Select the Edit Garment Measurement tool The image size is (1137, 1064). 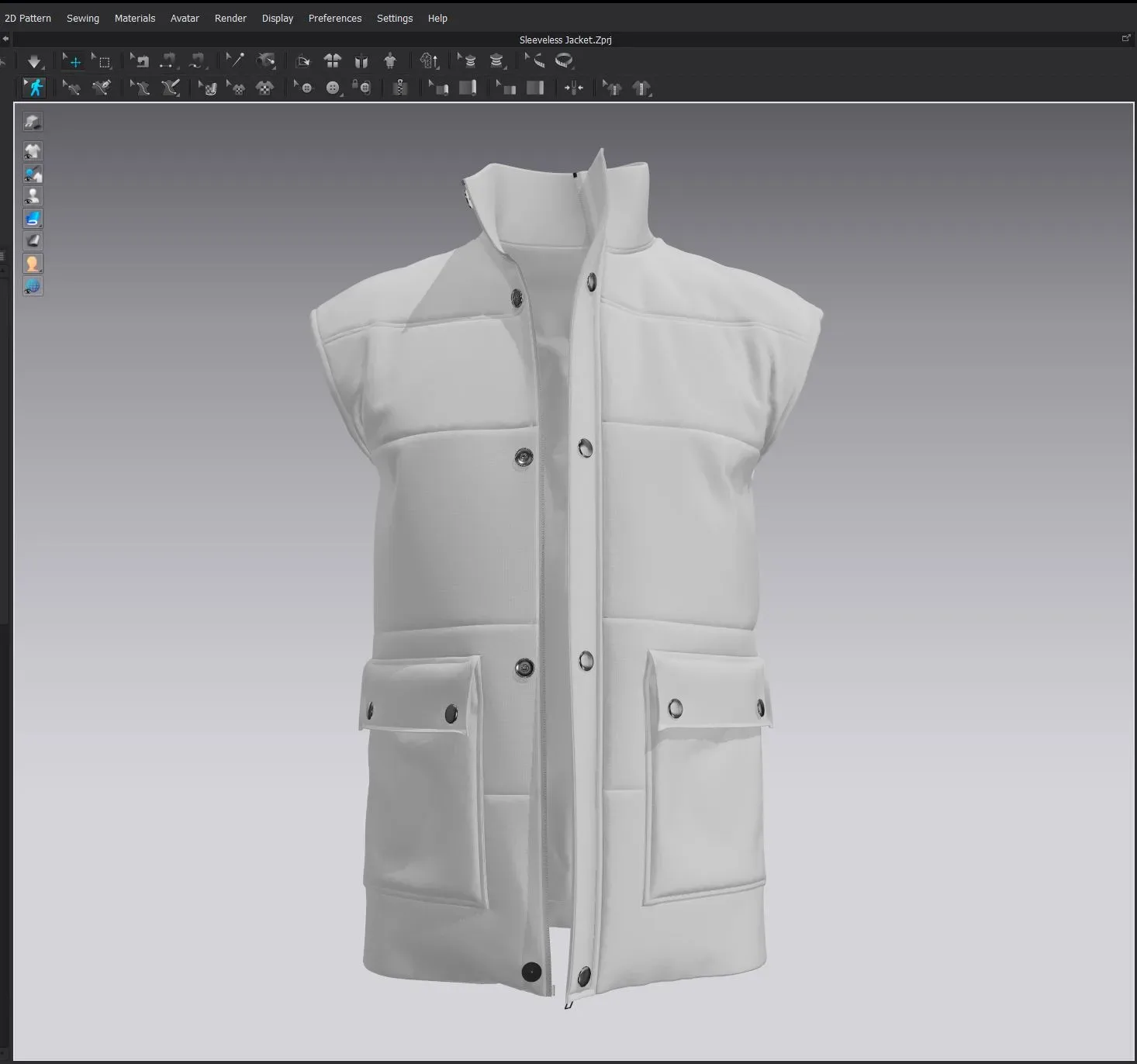[468, 61]
